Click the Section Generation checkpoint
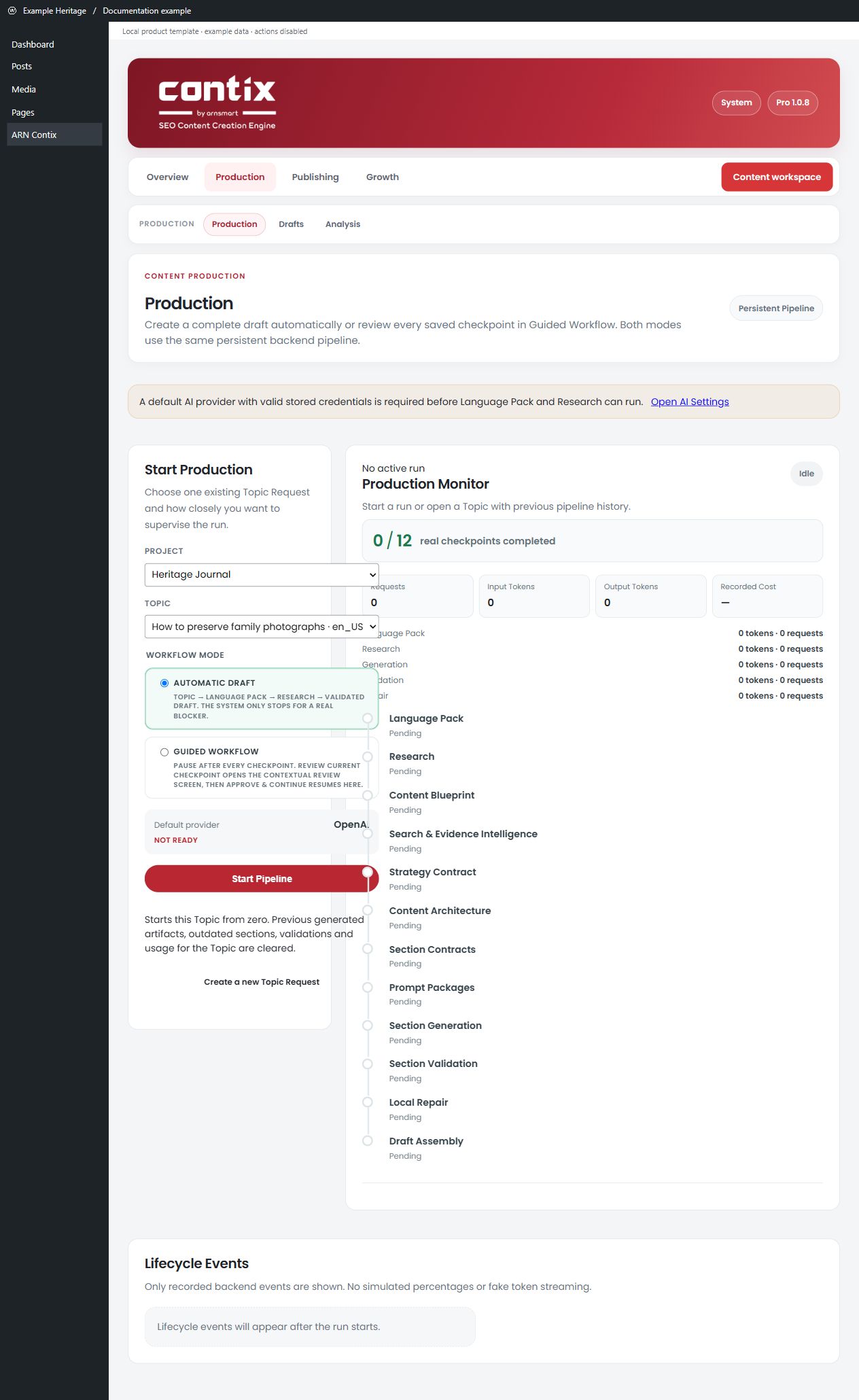Screen dimensions: 859x1400 coord(435,1026)
